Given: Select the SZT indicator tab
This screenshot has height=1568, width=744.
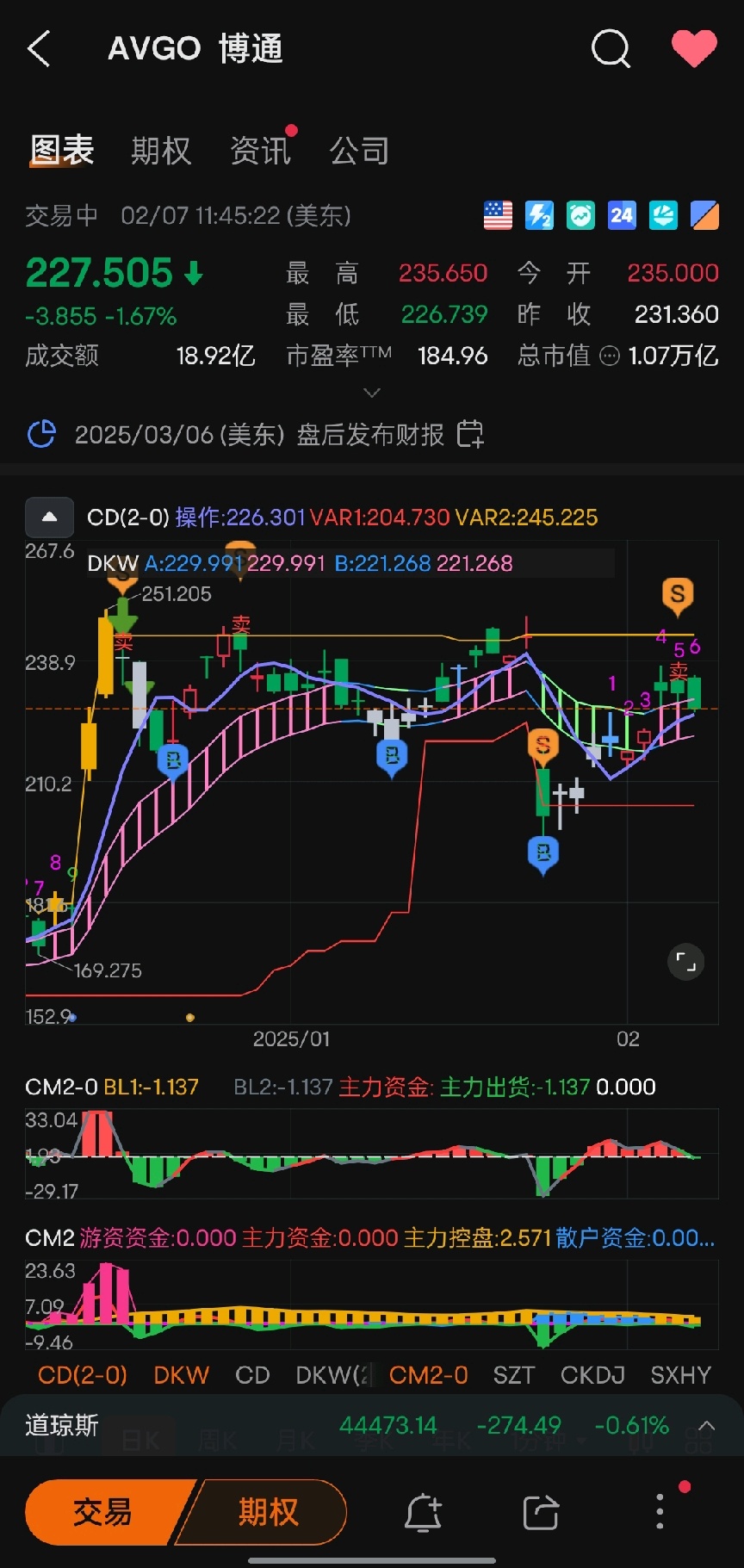Looking at the screenshot, I should point(513,1375).
